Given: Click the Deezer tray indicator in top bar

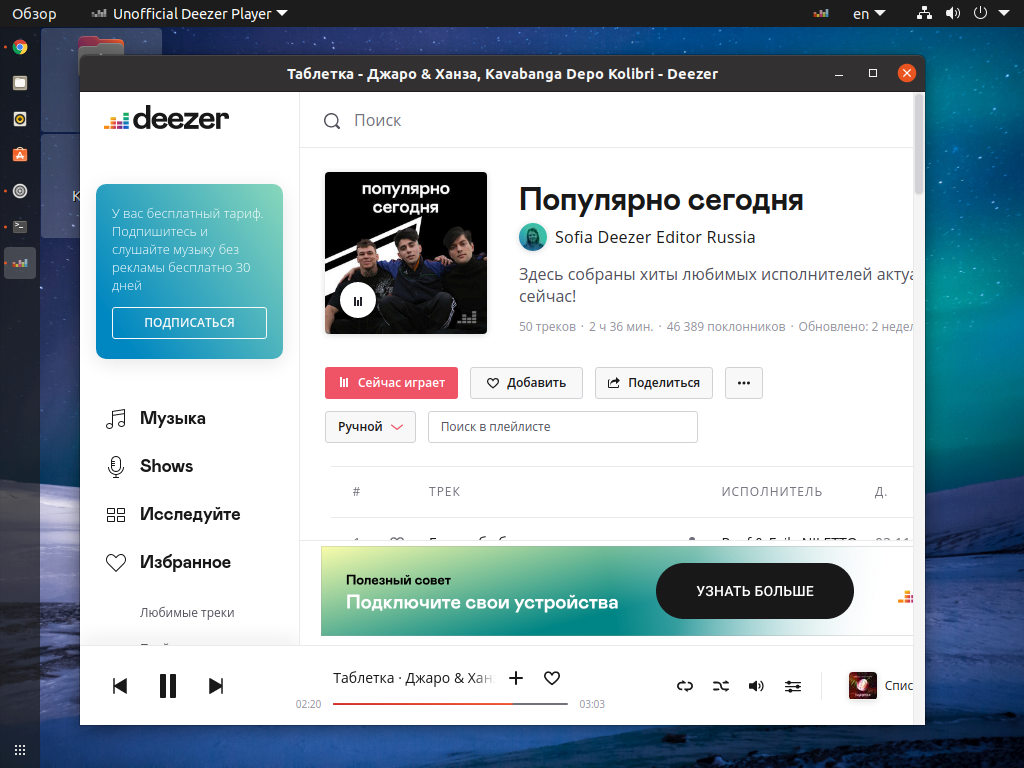Looking at the screenshot, I should click(x=821, y=13).
